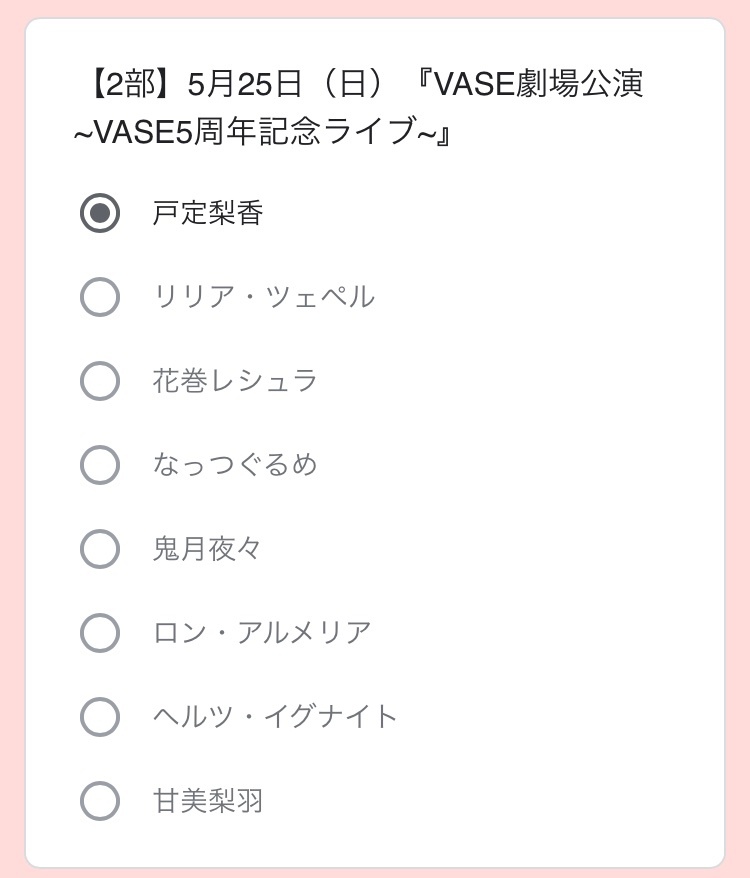The width and height of the screenshot is (750, 878).
Task: Click the リリア・ツェペル label text
Action: [x=264, y=297]
